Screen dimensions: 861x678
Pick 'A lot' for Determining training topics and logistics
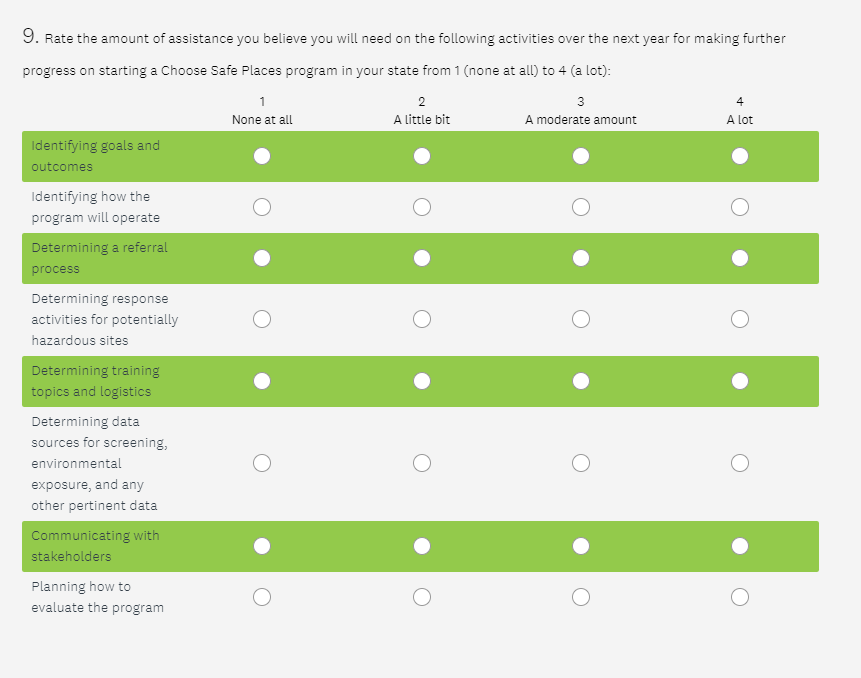pyautogui.click(x=740, y=381)
